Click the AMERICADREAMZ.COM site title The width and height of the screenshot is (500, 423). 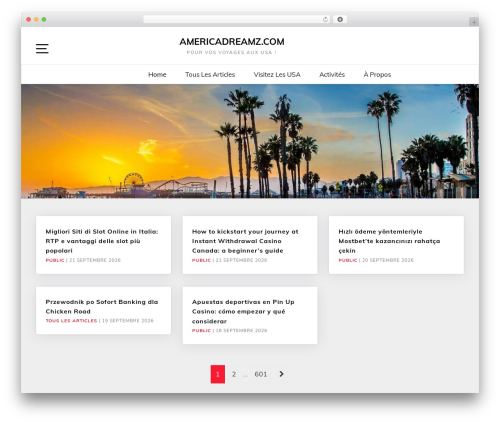[x=232, y=42]
